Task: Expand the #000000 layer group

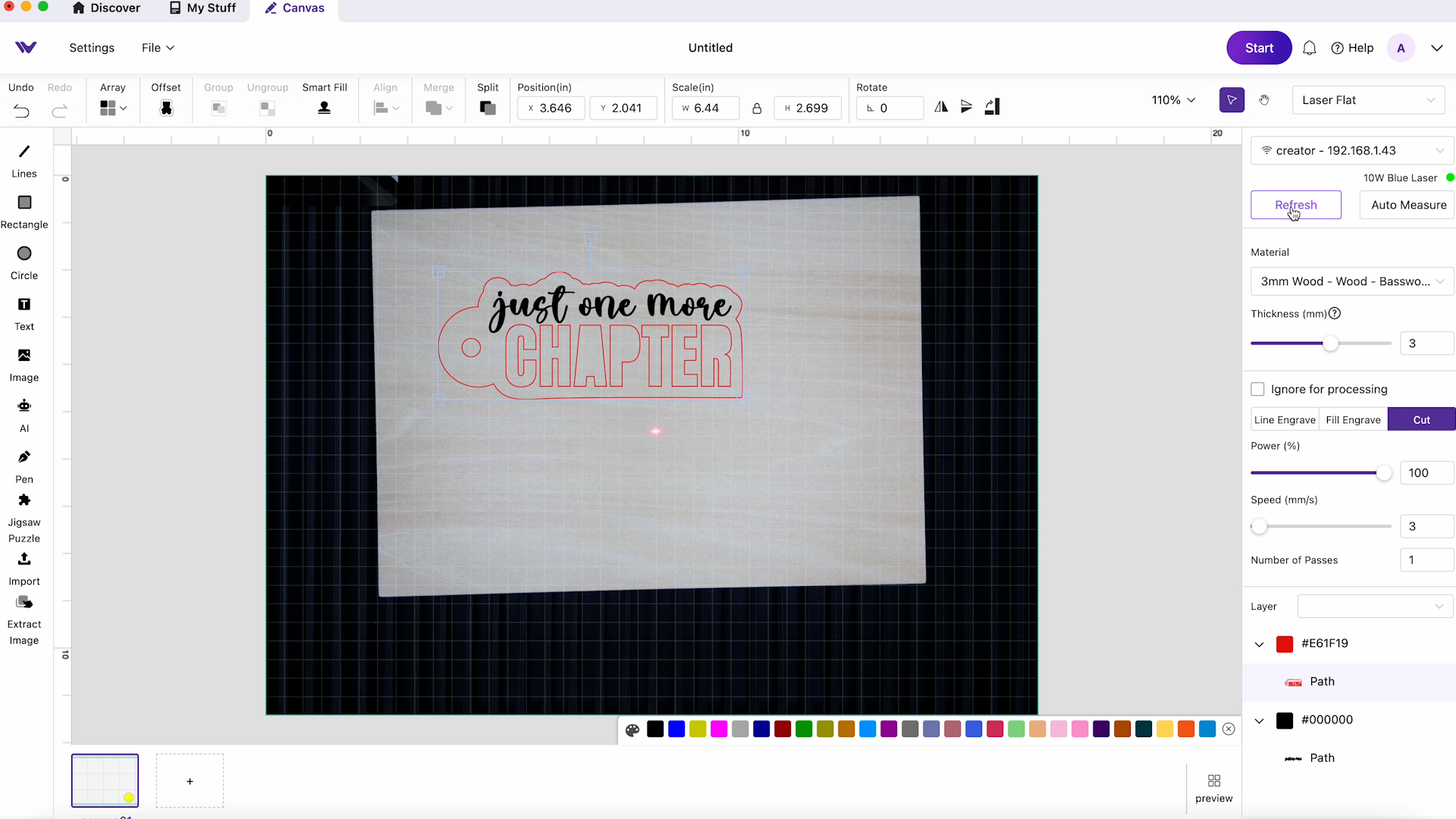Action: point(1259,720)
